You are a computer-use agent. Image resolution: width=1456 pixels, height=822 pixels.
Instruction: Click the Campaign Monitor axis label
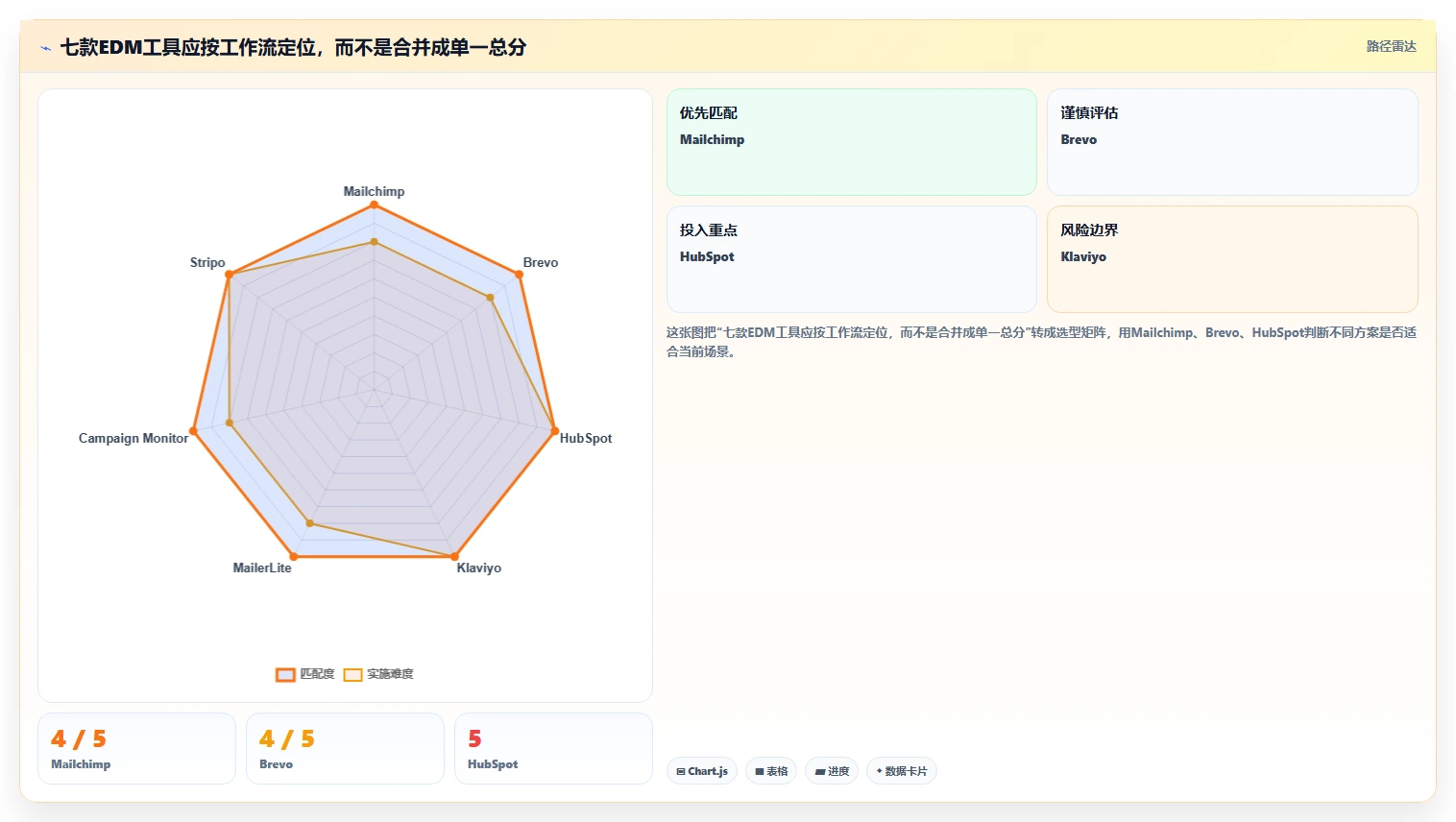coord(133,438)
